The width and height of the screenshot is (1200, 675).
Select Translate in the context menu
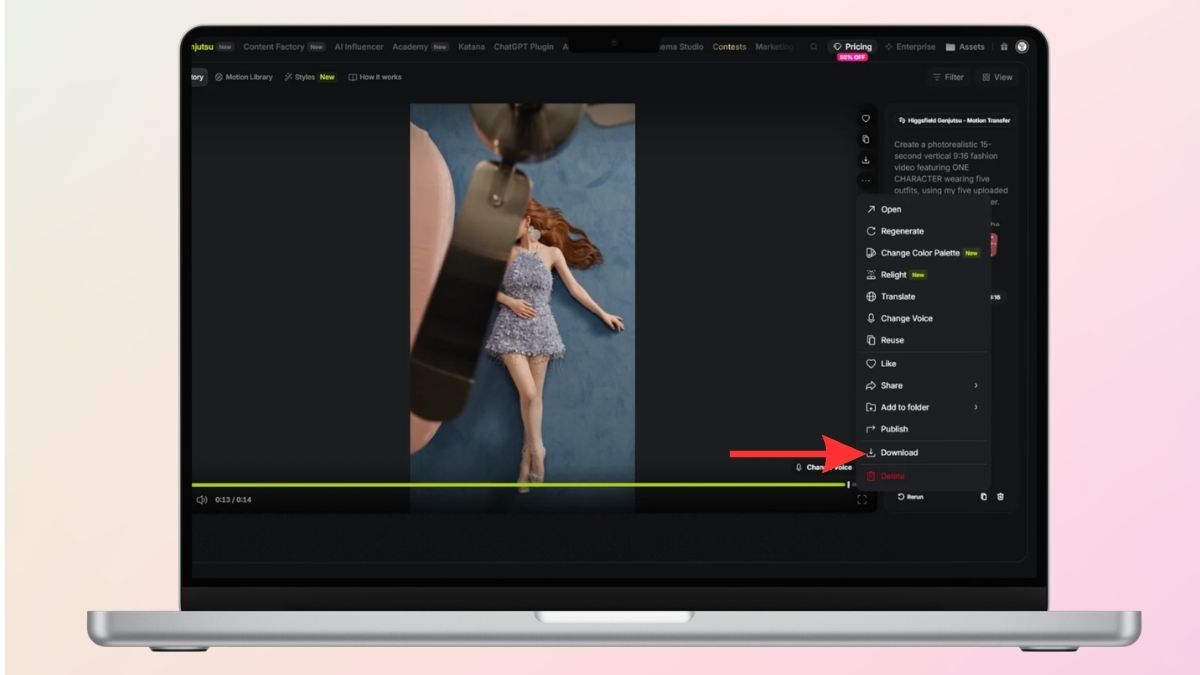(924, 297)
